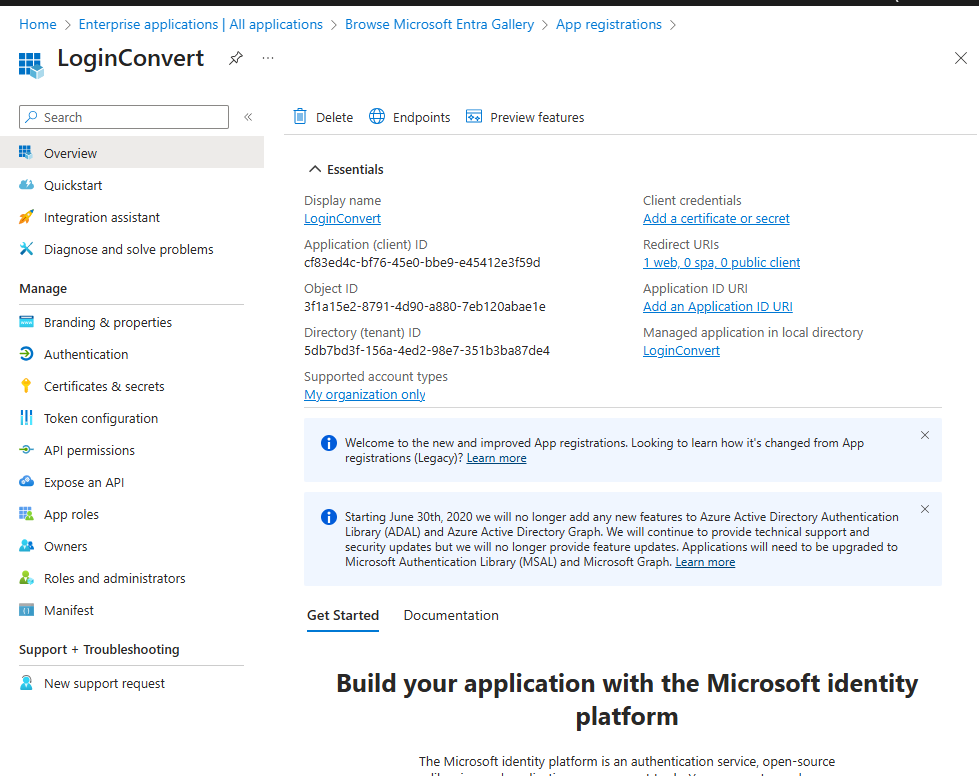The height and width of the screenshot is (776, 979).
Task: Switch to the Documentation tab
Action: click(x=451, y=616)
